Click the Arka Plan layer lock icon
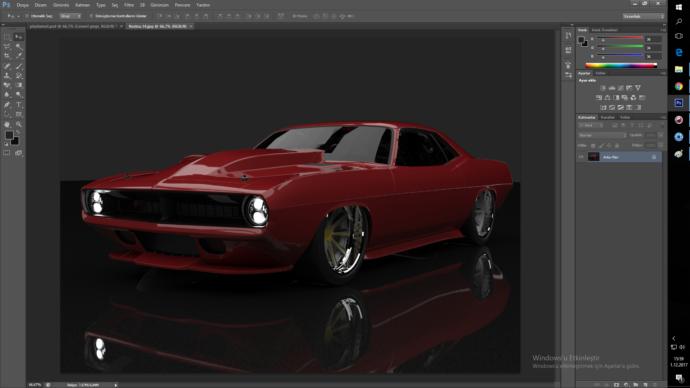690x388 pixels. [654, 157]
